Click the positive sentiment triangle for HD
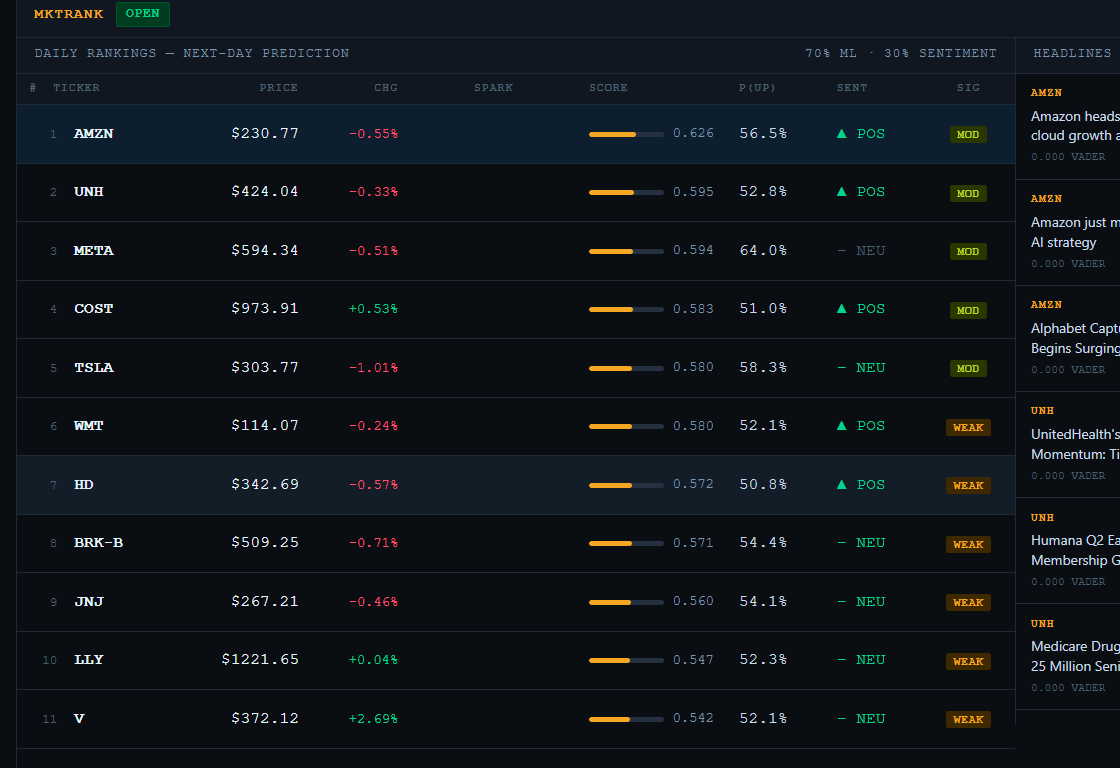This screenshot has width=1120, height=768. tap(841, 484)
